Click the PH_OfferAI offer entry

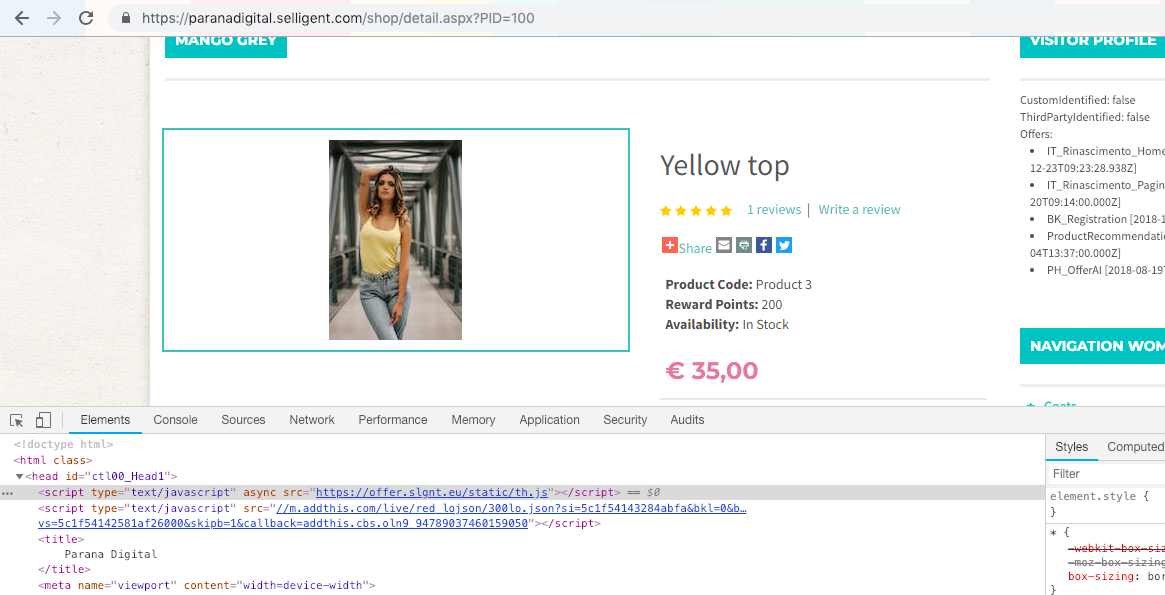coord(1106,270)
